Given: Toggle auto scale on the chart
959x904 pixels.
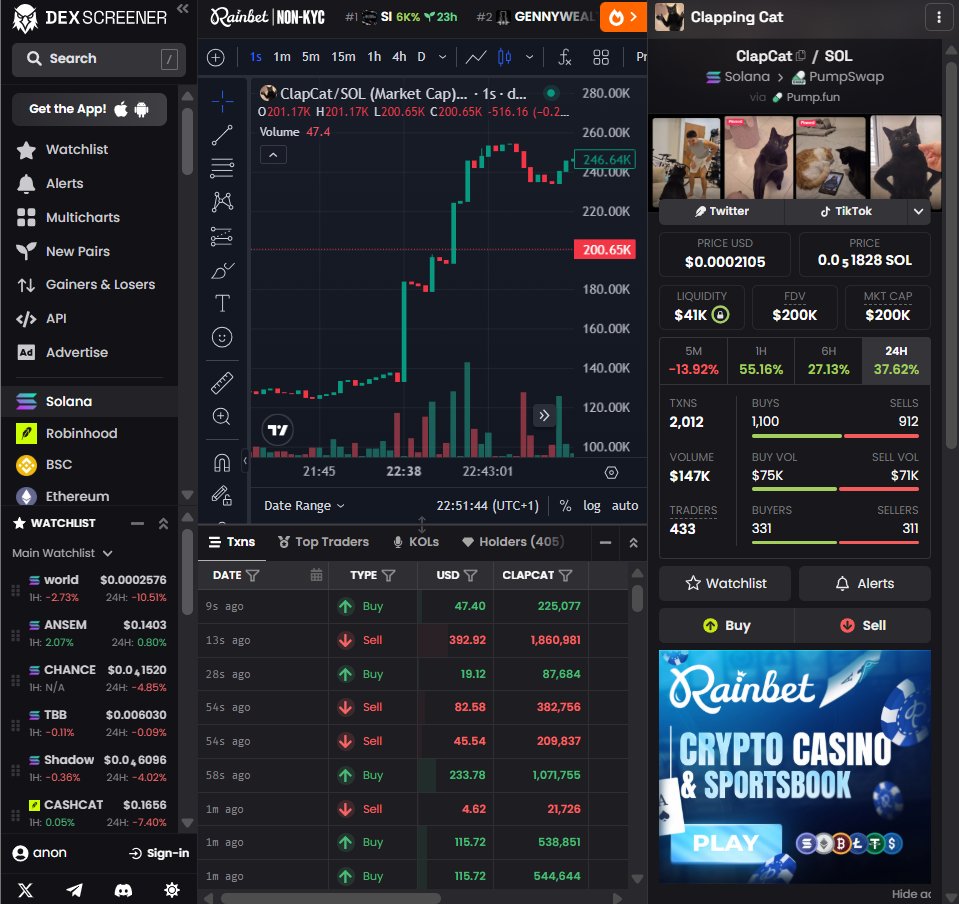Looking at the screenshot, I should (x=624, y=506).
